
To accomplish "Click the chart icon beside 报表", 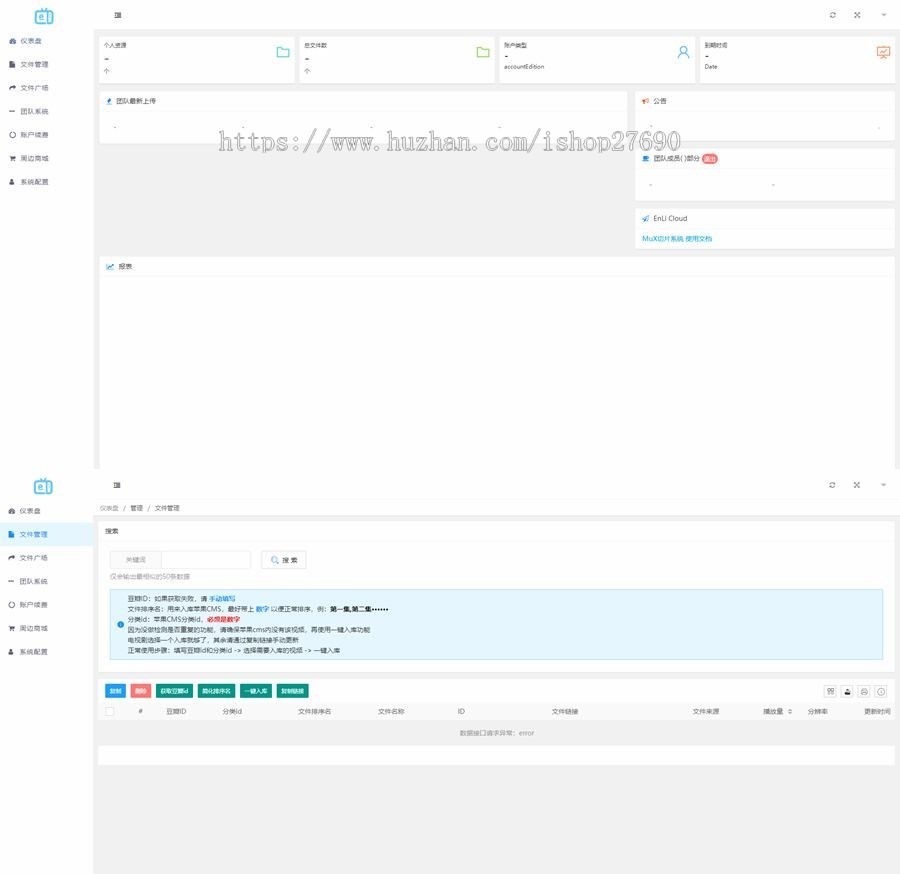I will [x=110, y=266].
